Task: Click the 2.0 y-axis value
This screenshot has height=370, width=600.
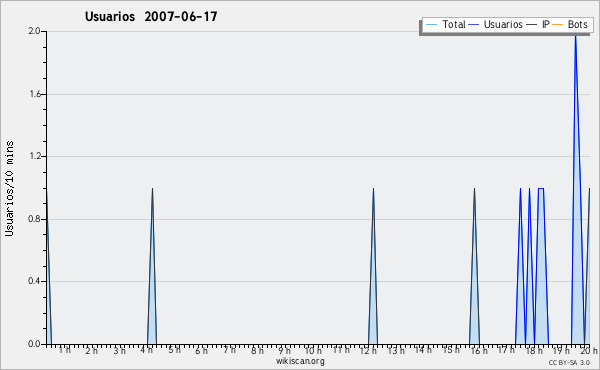Action: point(34,31)
